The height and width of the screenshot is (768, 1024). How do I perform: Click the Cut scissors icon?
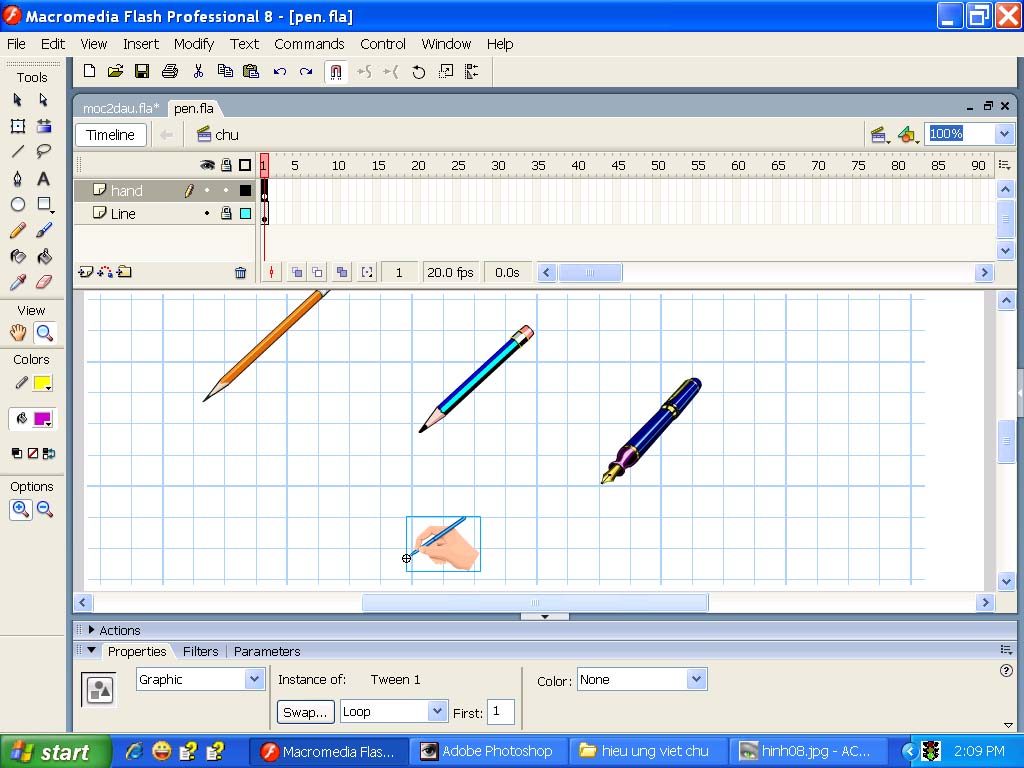(x=199, y=71)
